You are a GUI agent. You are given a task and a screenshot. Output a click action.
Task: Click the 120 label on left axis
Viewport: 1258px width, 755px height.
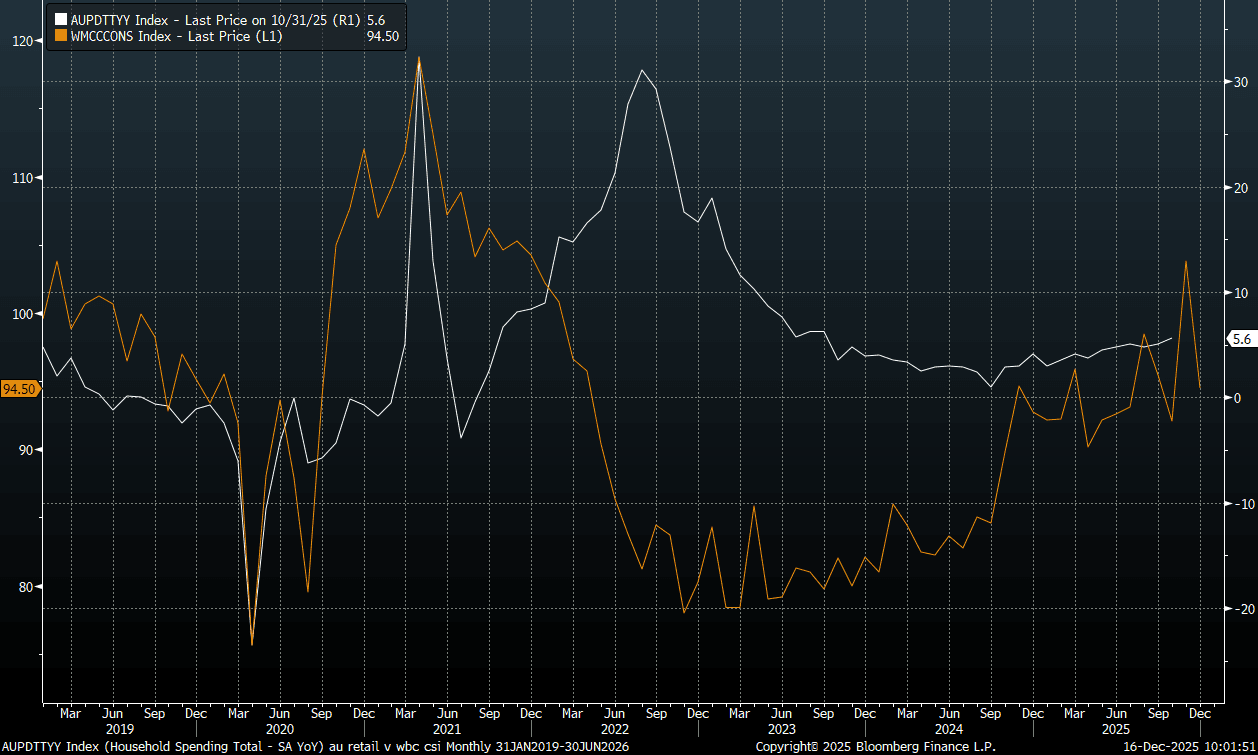20,41
